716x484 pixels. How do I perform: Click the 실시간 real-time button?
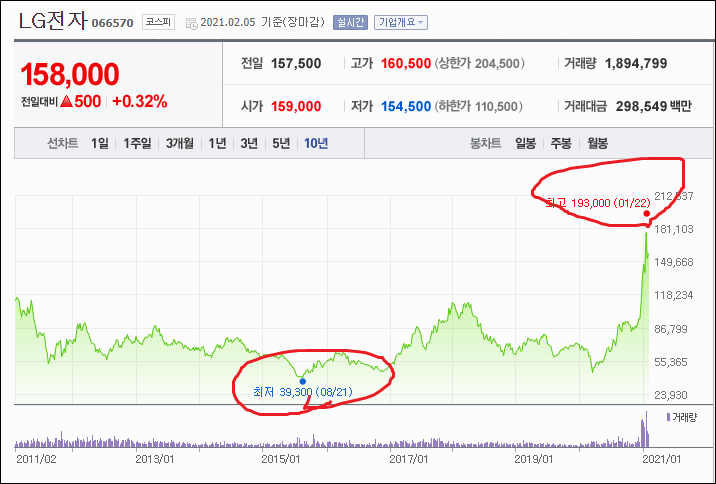(350, 22)
